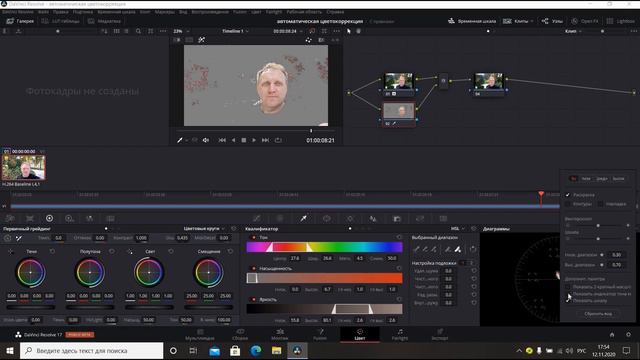
Task: Open the LUT-таблицы panel
Action: tap(60, 21)
